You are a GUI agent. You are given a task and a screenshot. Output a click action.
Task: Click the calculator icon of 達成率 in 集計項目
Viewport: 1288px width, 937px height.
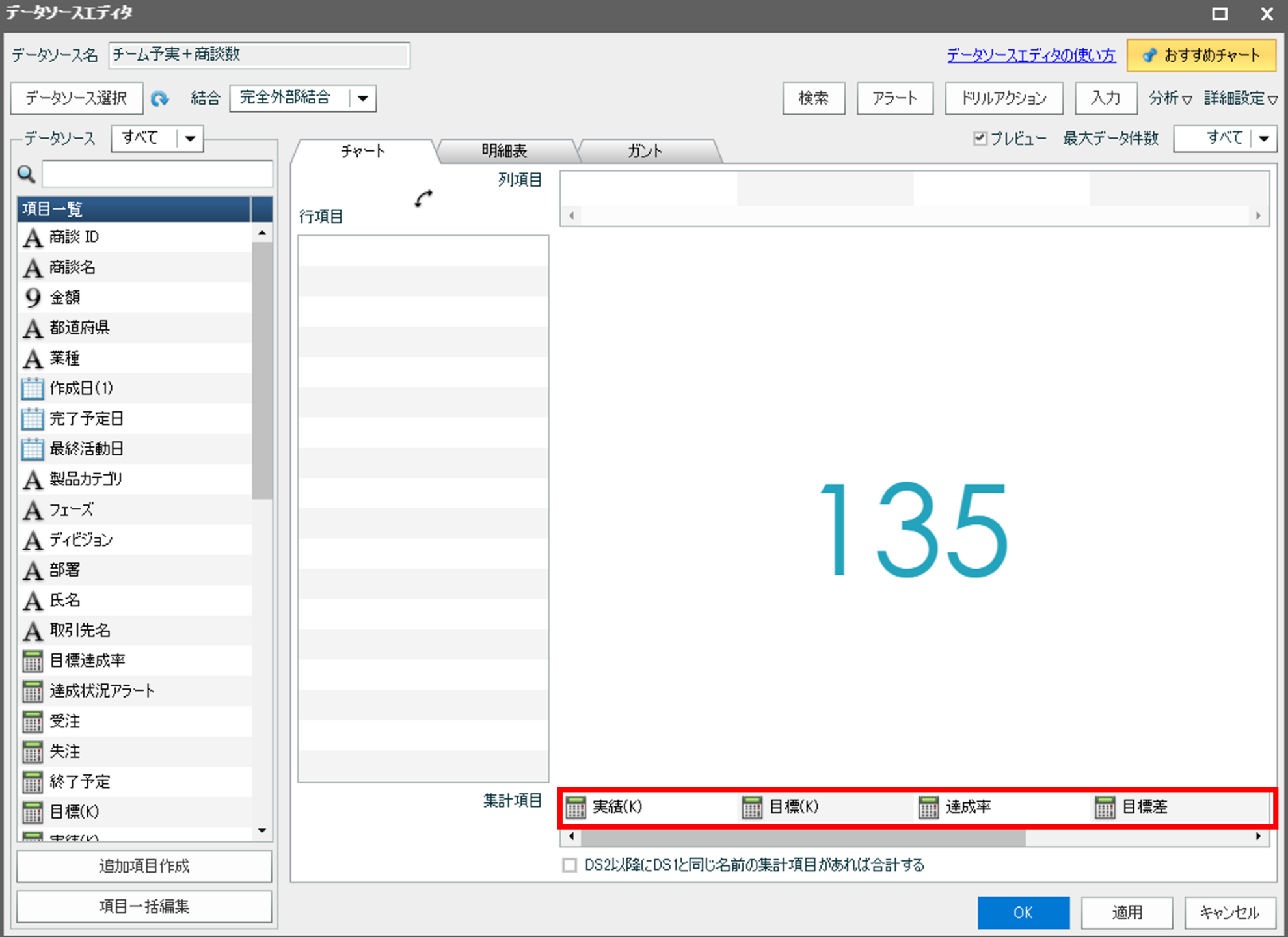coord(928,808)
